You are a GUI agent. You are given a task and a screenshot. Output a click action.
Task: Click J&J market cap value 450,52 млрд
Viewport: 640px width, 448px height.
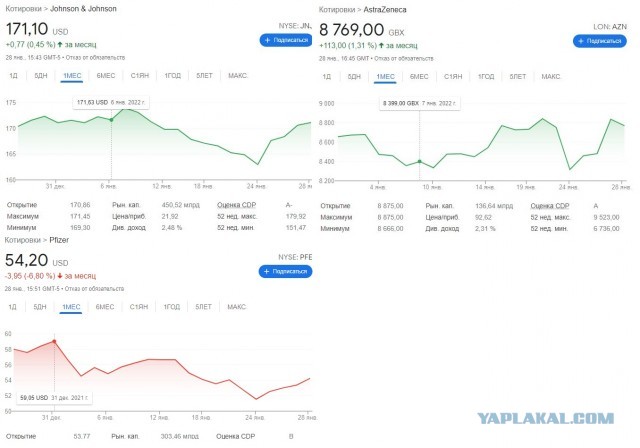181,205
